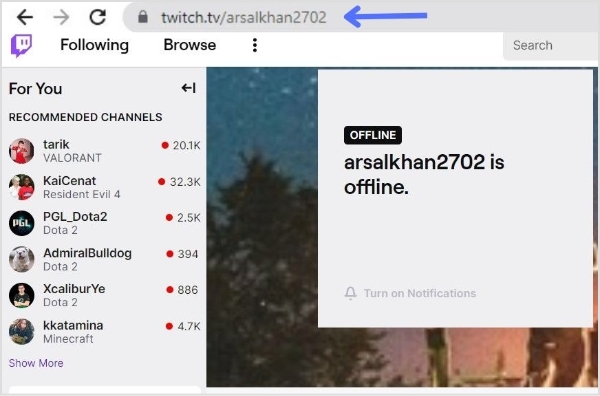Screen dimensions: 600x396
Task: Click the OFFLINE badge
Action: click(373, 135)
